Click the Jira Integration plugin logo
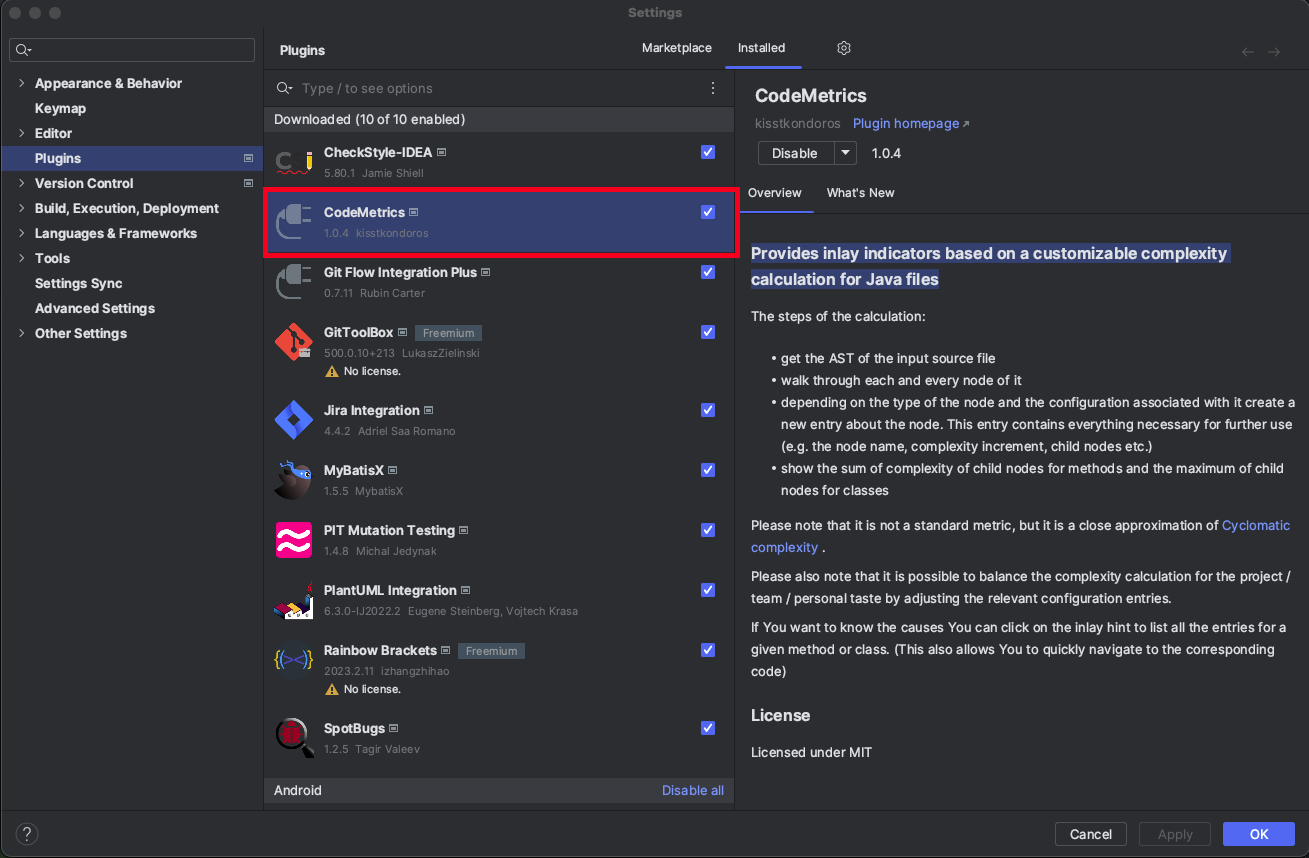Image resolution: width=1309 pixels, height=858 pixels. click(294, 420)
